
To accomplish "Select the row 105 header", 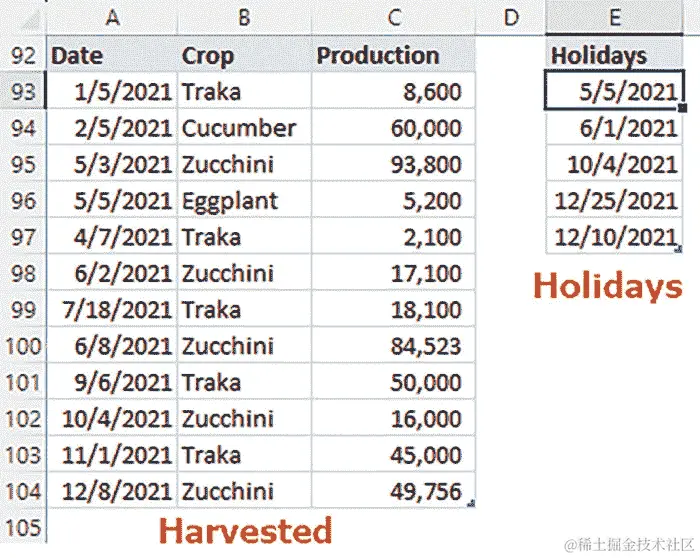I will (x=23, y=528).
